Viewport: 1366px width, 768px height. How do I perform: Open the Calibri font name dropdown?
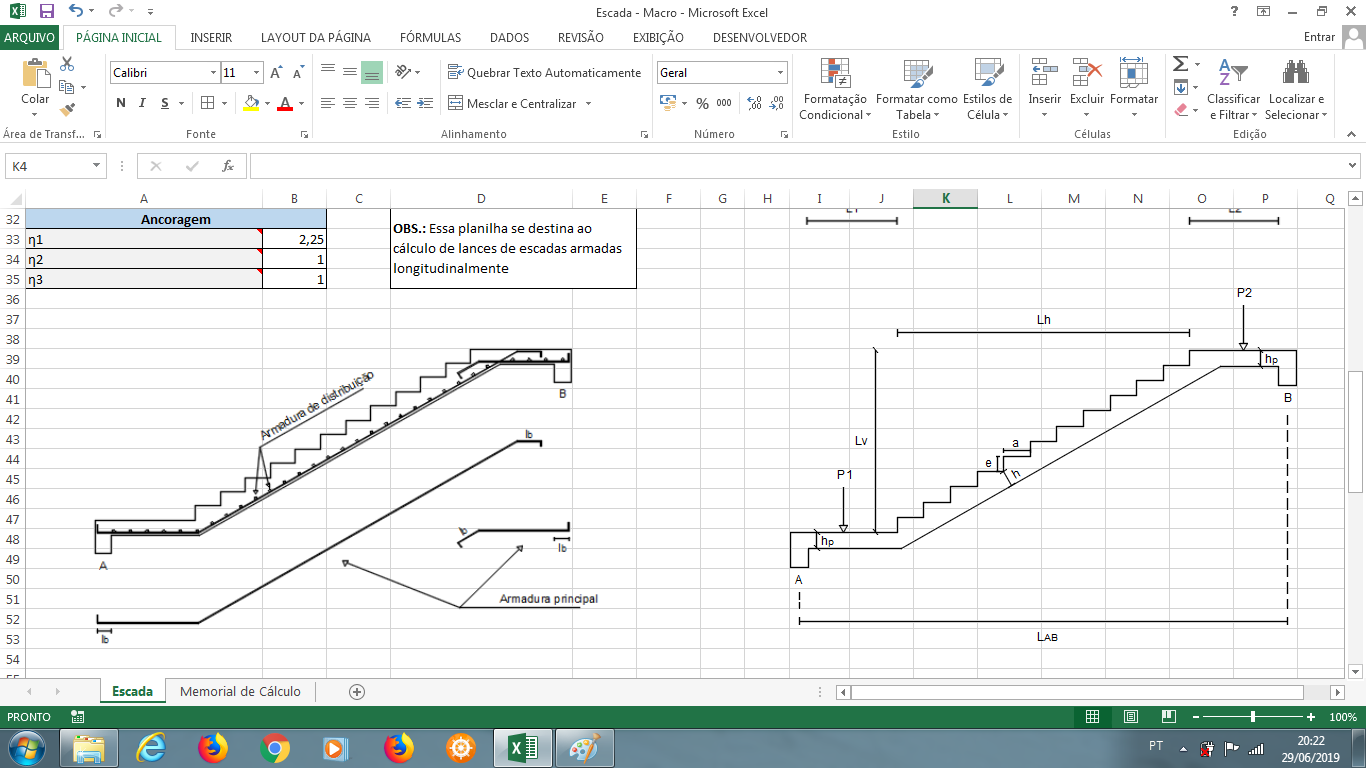click(x=213, y=73)
